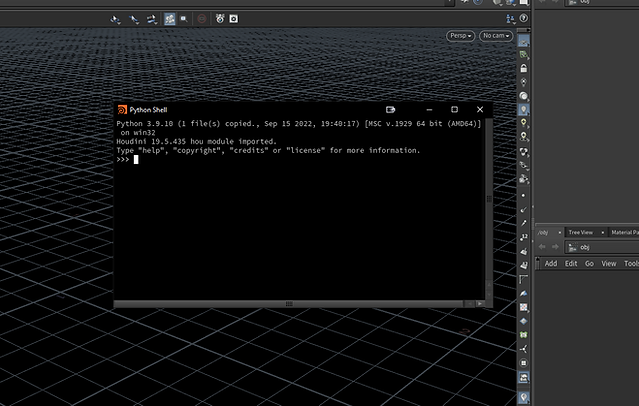Toggle the primitive numbers icon
This screenshot has height=406, width=639.
(x=524, y=265)
